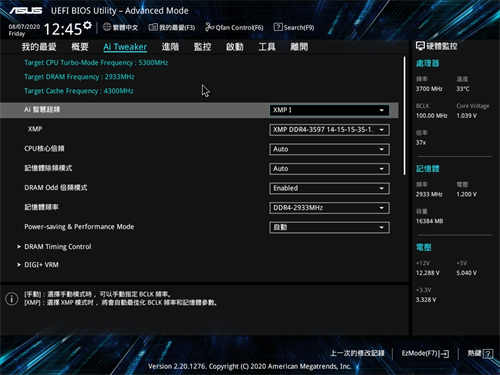Open My Favorites (F3) from top bar
Viewport: 500px width, 375px height.
point(172,27)
